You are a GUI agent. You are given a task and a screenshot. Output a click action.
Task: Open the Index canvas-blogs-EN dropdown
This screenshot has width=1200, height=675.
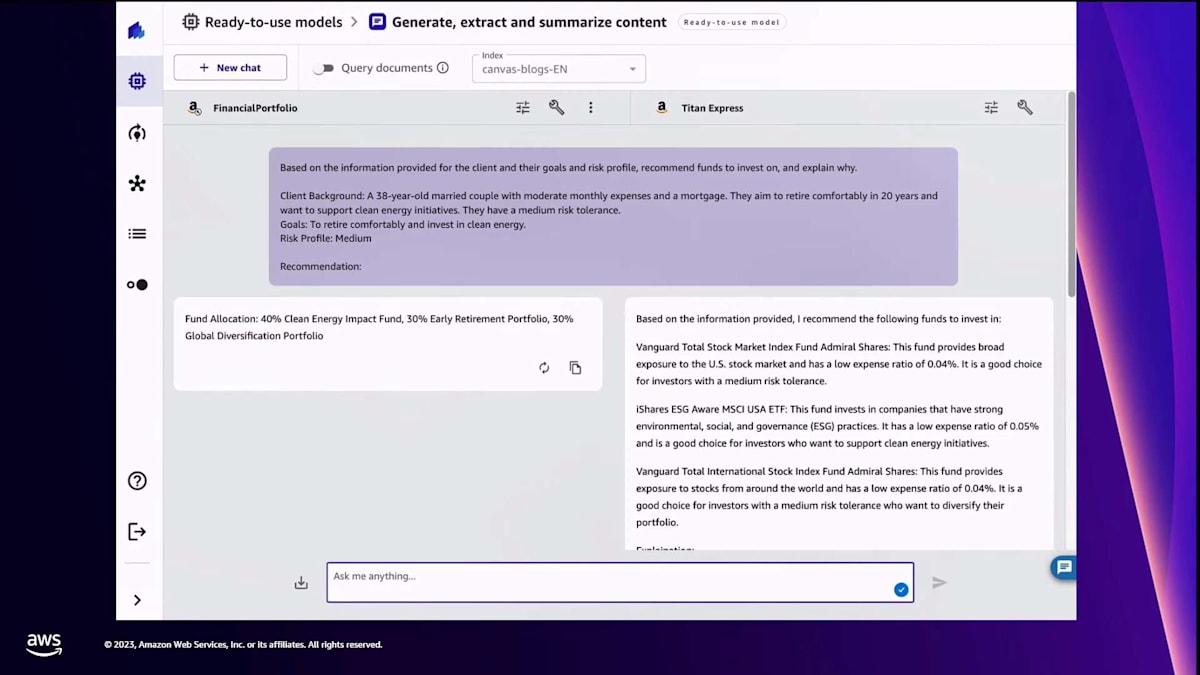pos(559,68)
